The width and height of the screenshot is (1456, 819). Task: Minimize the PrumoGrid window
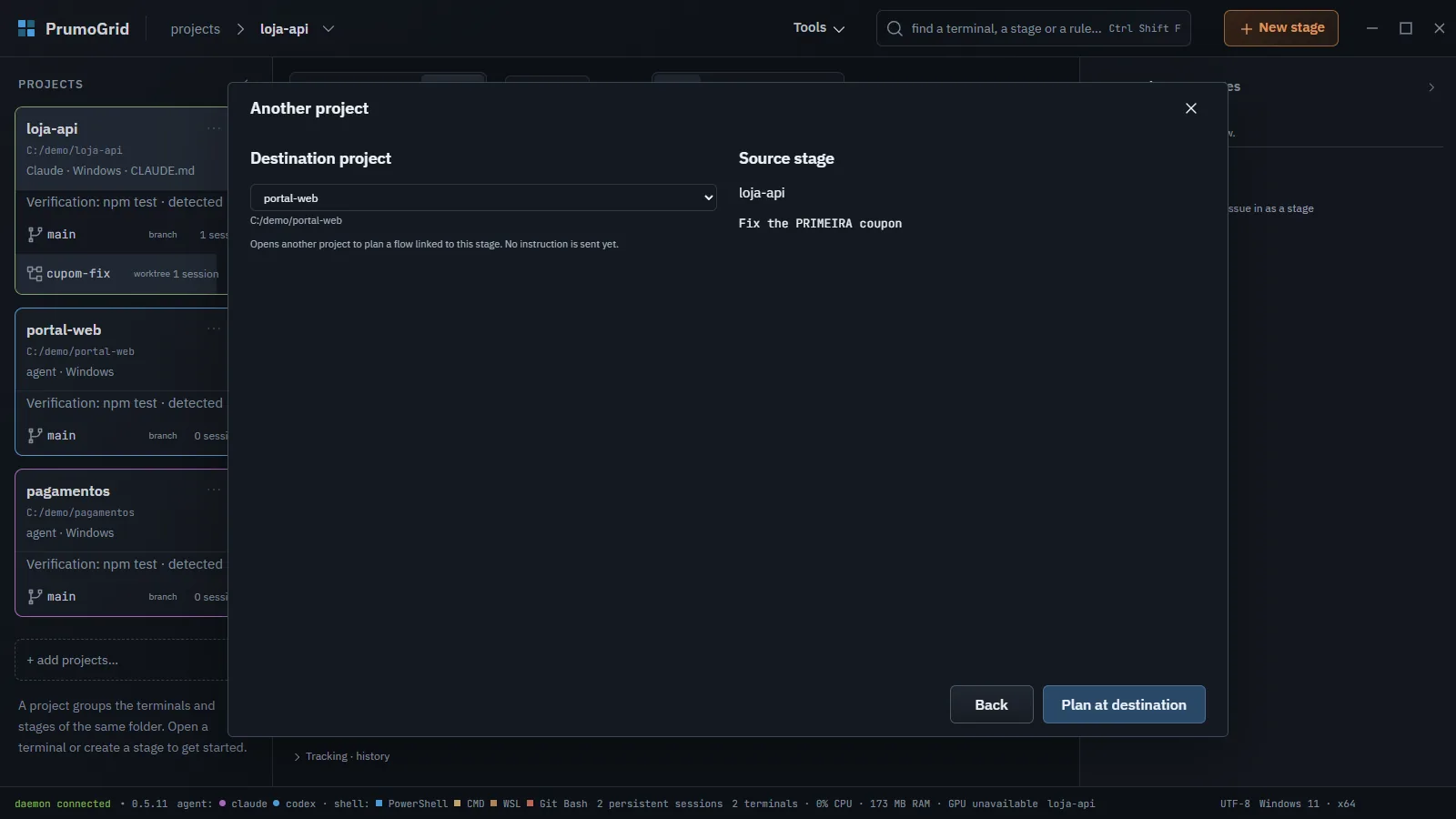point(1372,28)
